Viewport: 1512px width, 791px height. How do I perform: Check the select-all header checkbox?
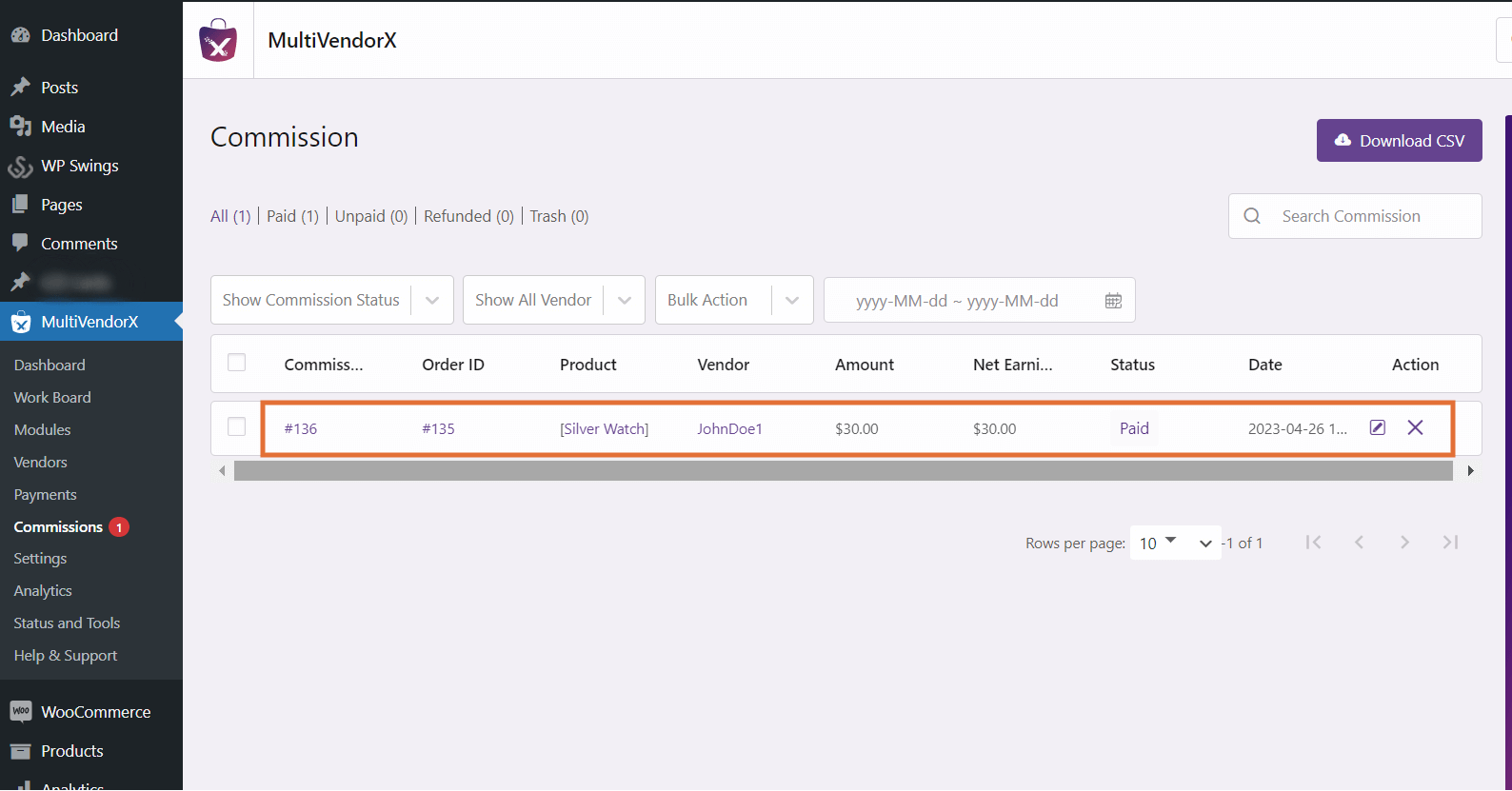pos(237,363)
